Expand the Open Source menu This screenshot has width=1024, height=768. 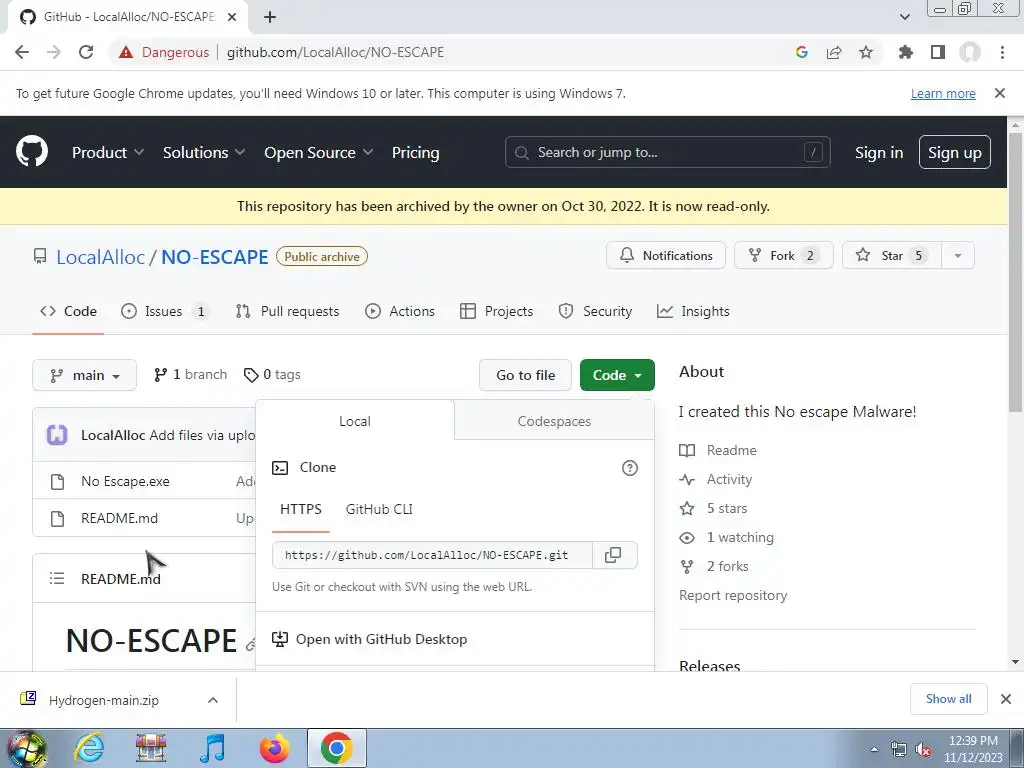coord(319,152)
